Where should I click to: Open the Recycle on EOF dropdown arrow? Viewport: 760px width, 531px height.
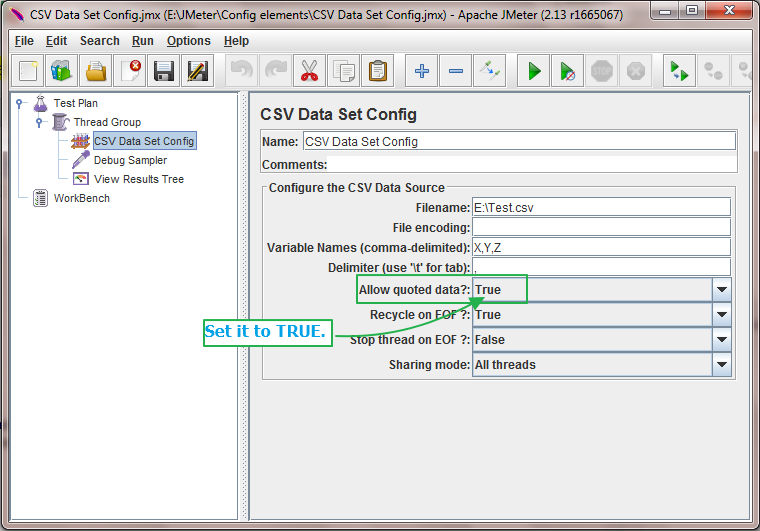click(x=722, y=314)
